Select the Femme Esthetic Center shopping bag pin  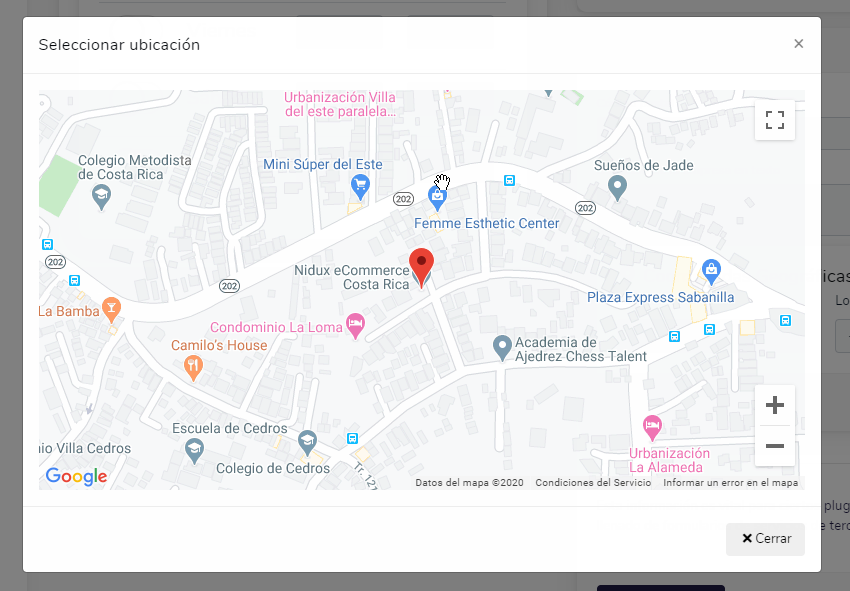point(437,198)
